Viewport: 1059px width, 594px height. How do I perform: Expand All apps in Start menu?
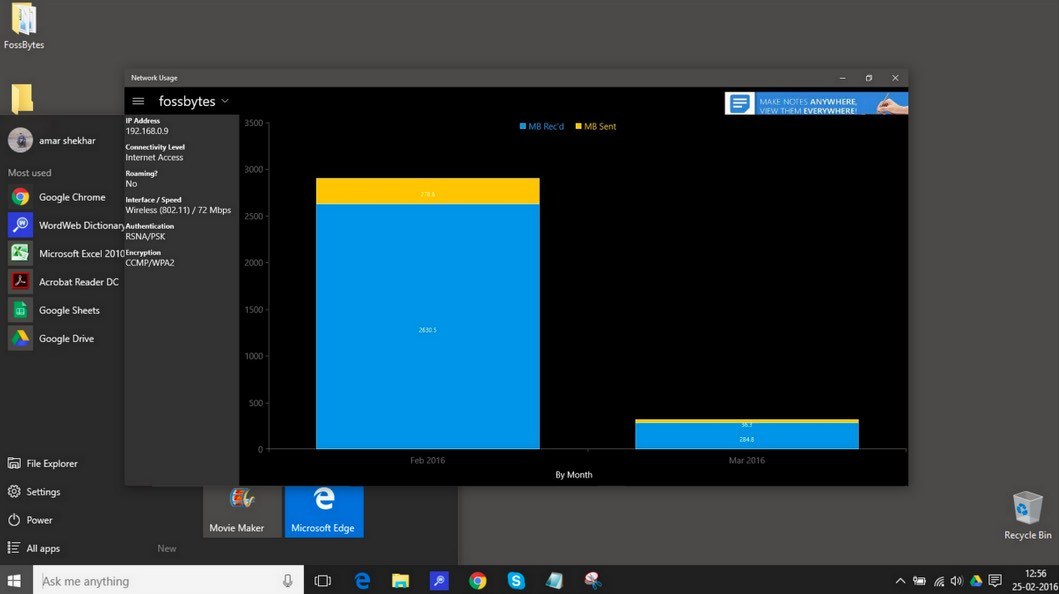[43, 548]
